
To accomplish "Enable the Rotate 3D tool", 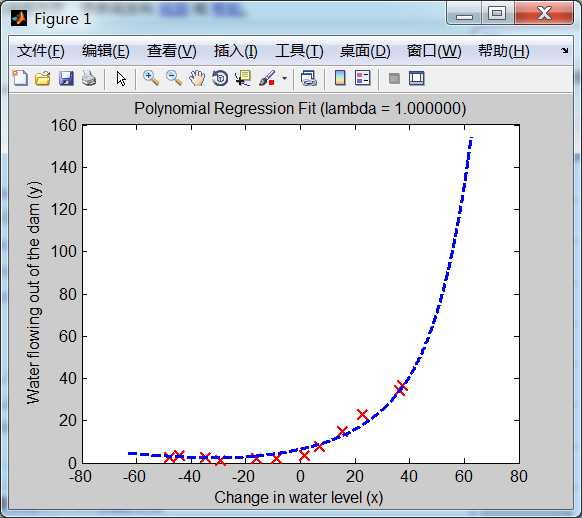I will coord(220,78).
